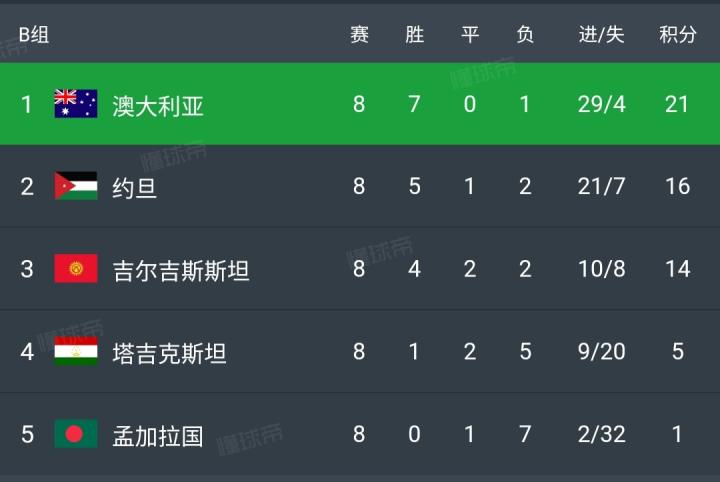Click the 进/失 column header
The width and height of the screenshot is (720, 482).
pos(601,35)
